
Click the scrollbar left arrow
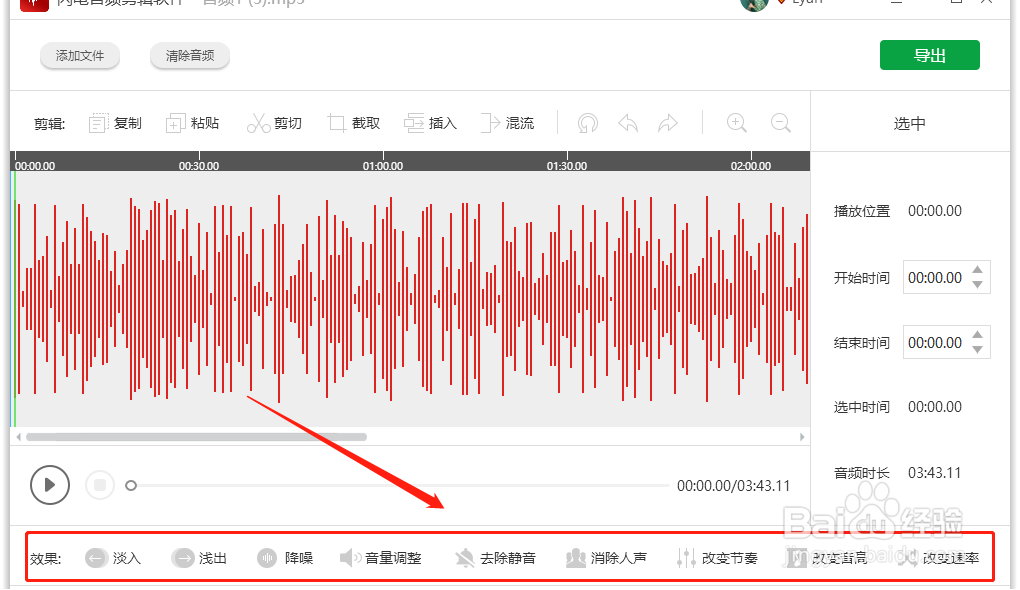click(18, 437)
